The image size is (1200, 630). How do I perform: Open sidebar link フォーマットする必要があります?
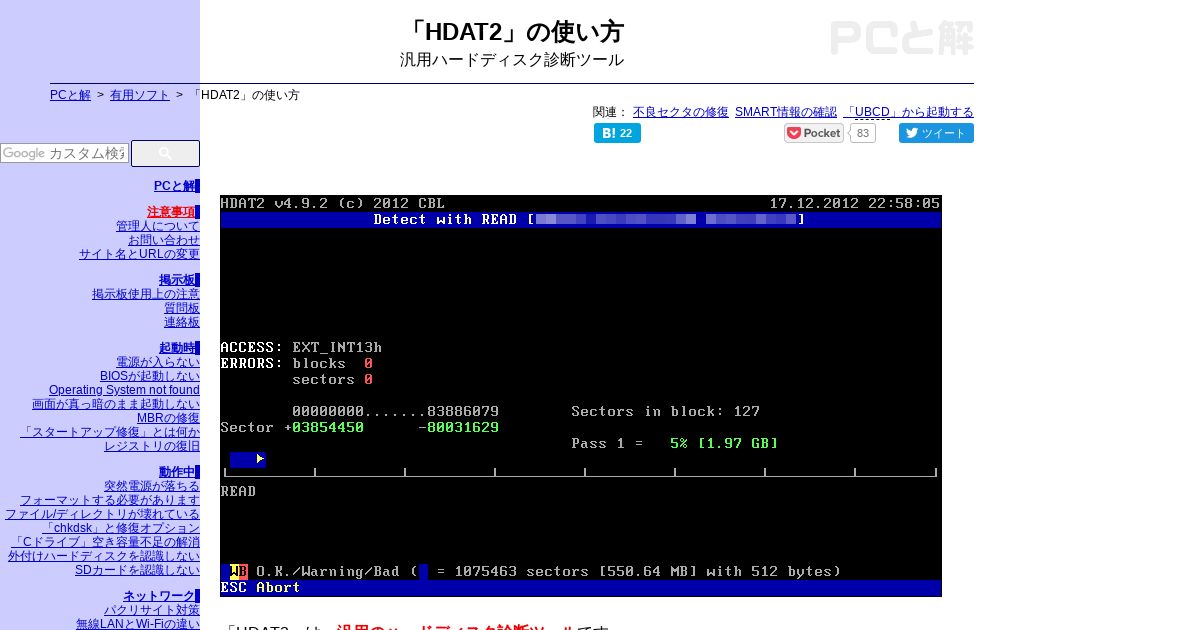110,500
